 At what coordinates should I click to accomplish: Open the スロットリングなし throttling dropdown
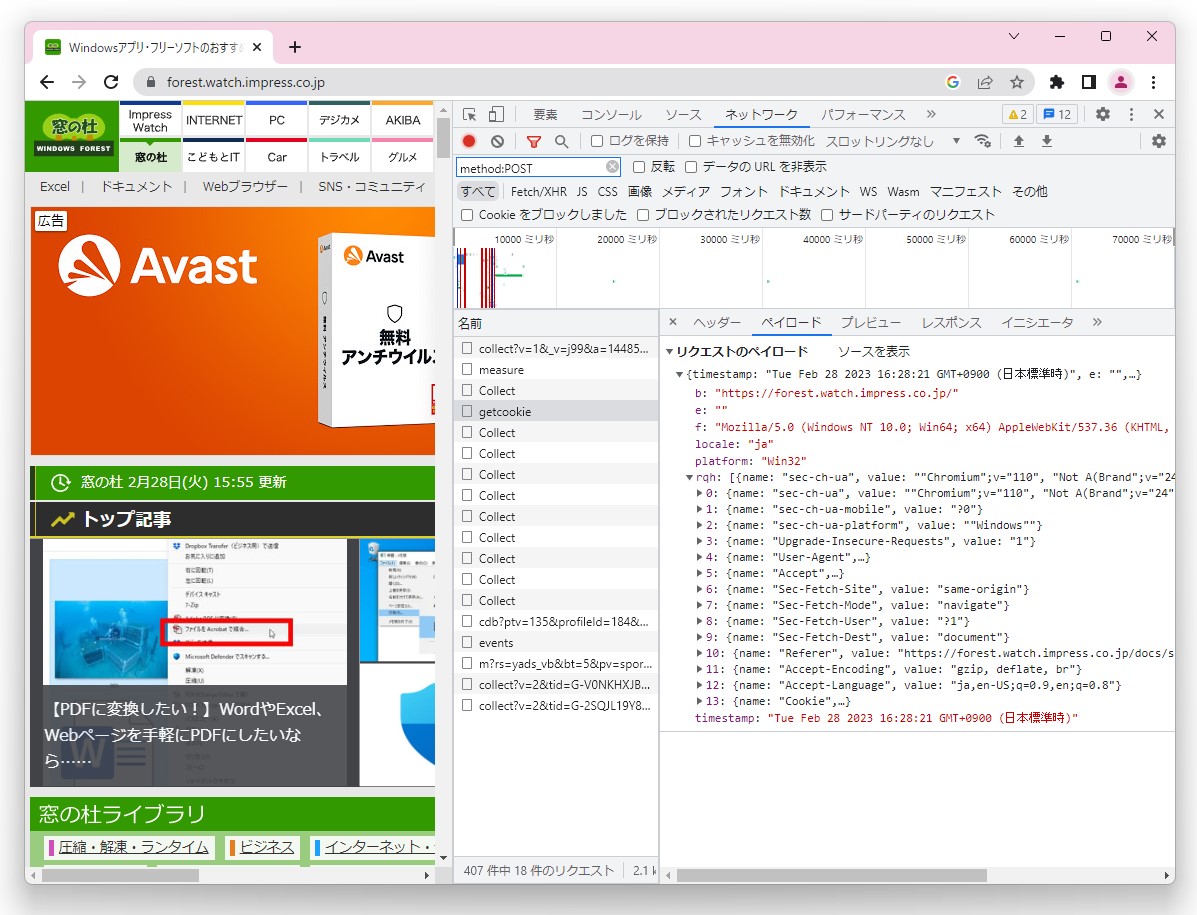(x=892, y=141)
